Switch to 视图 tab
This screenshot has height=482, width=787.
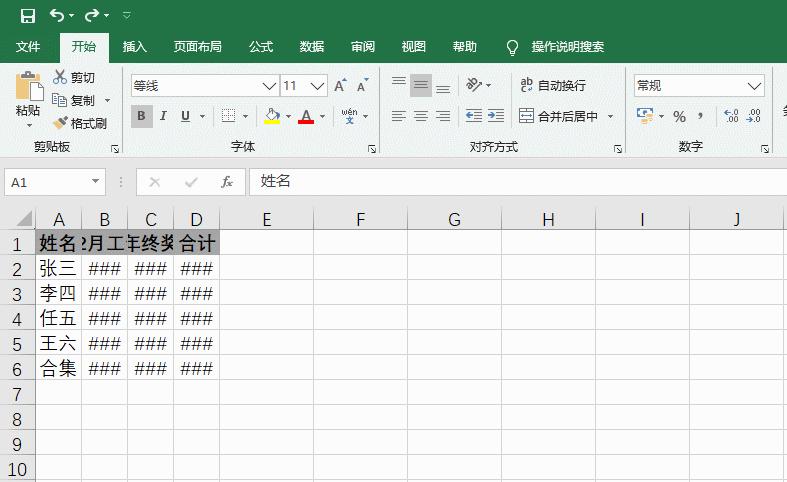414,47
